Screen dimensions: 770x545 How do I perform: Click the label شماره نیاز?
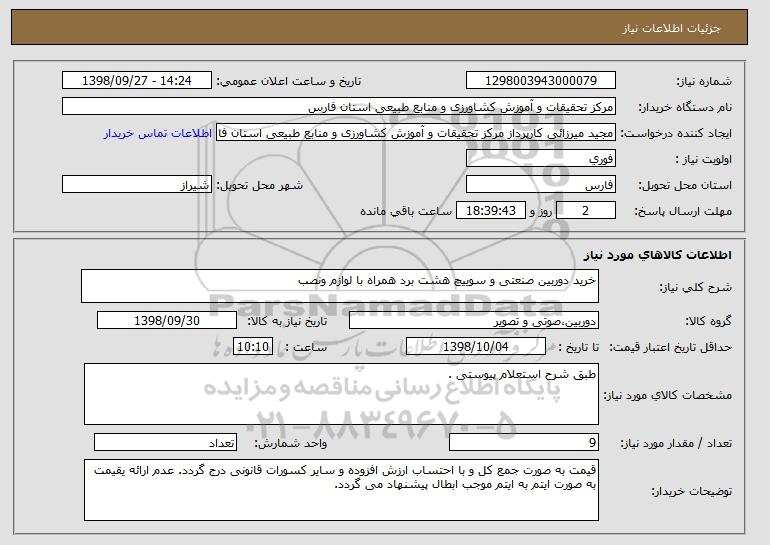704,81
